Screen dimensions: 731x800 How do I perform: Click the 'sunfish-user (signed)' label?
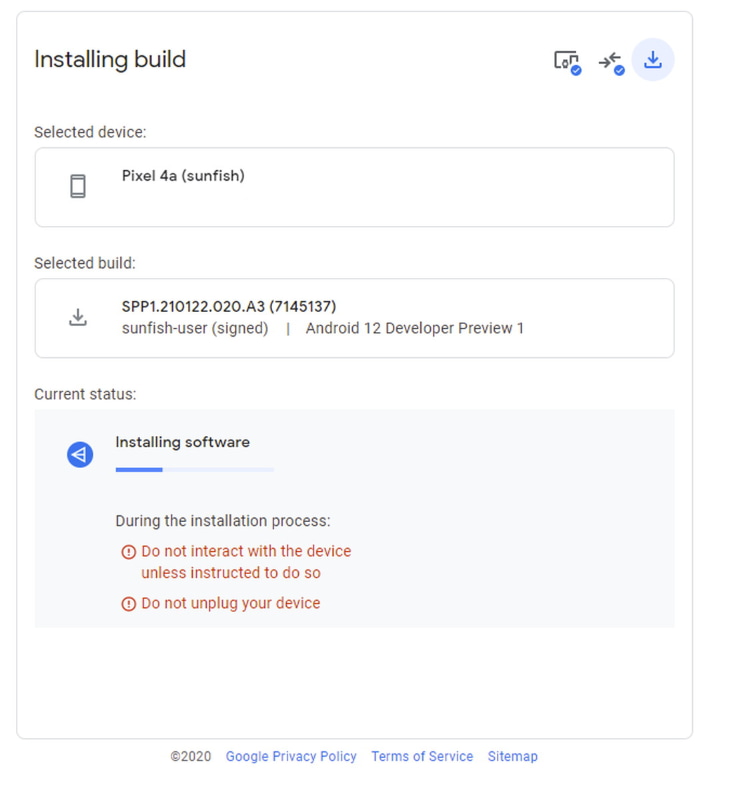coord(195,328)
